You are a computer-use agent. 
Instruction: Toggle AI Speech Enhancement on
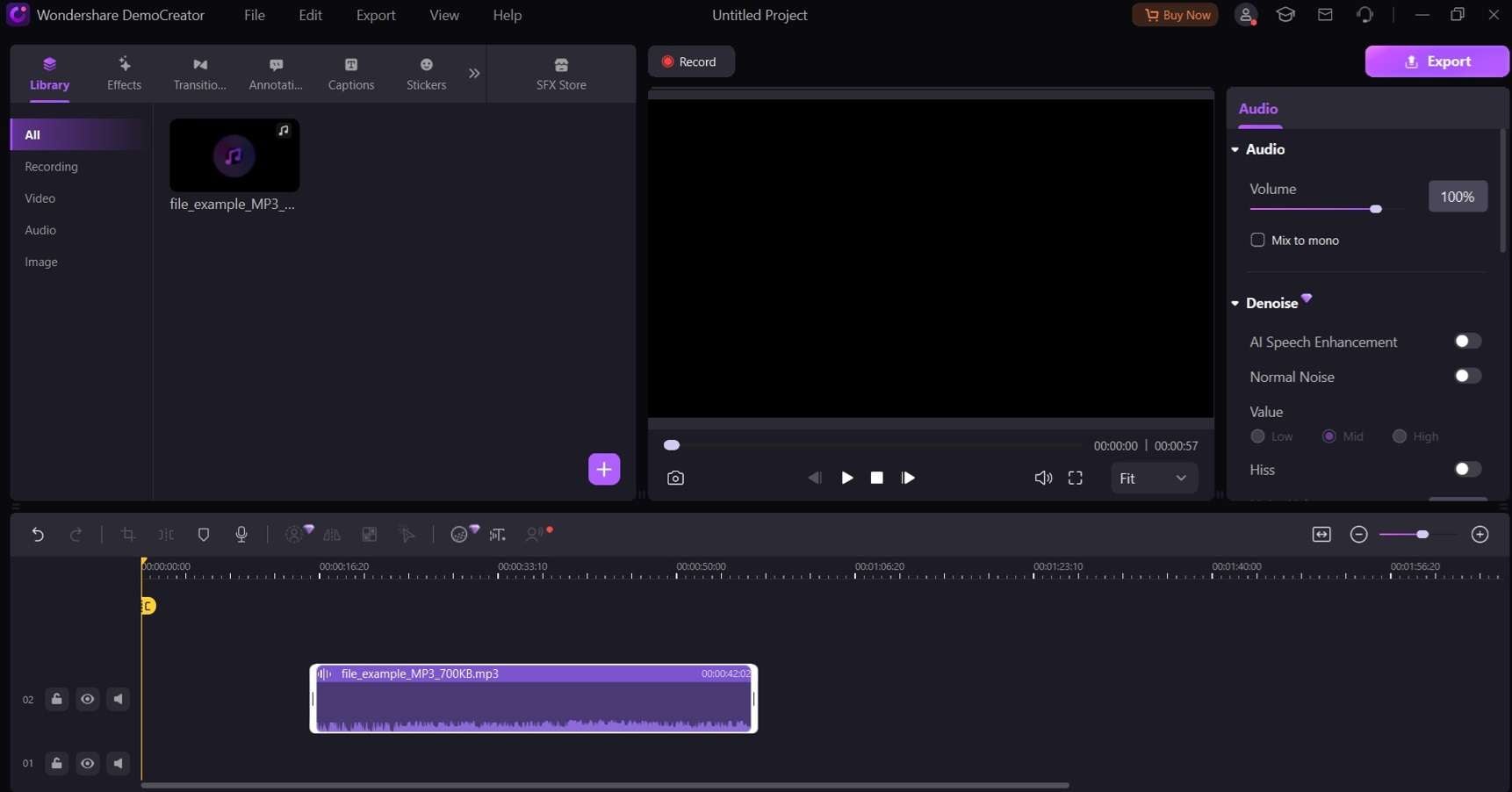coord(1467,341)
